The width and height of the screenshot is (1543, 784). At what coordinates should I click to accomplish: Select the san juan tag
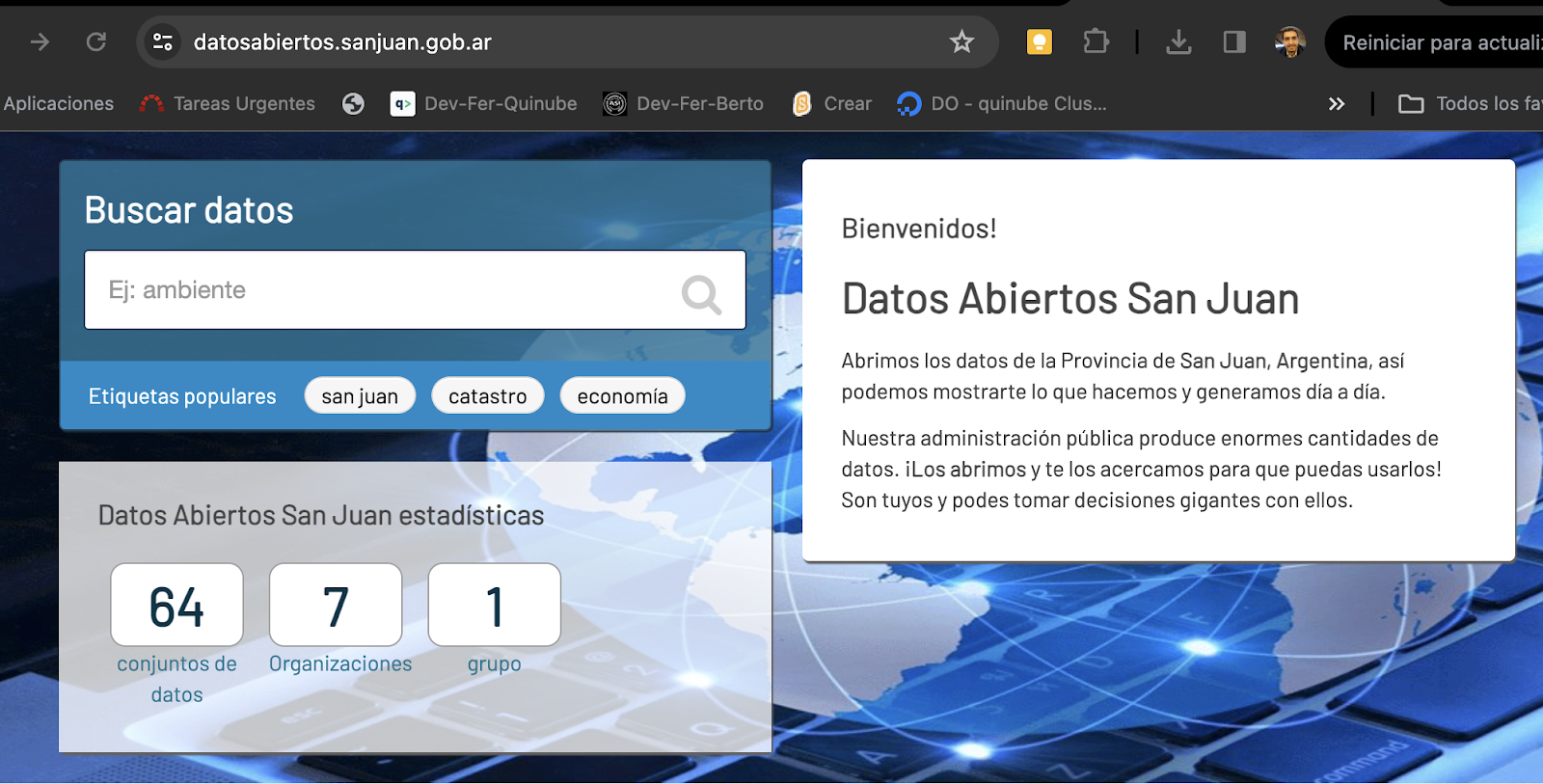[x=360, y=396]
